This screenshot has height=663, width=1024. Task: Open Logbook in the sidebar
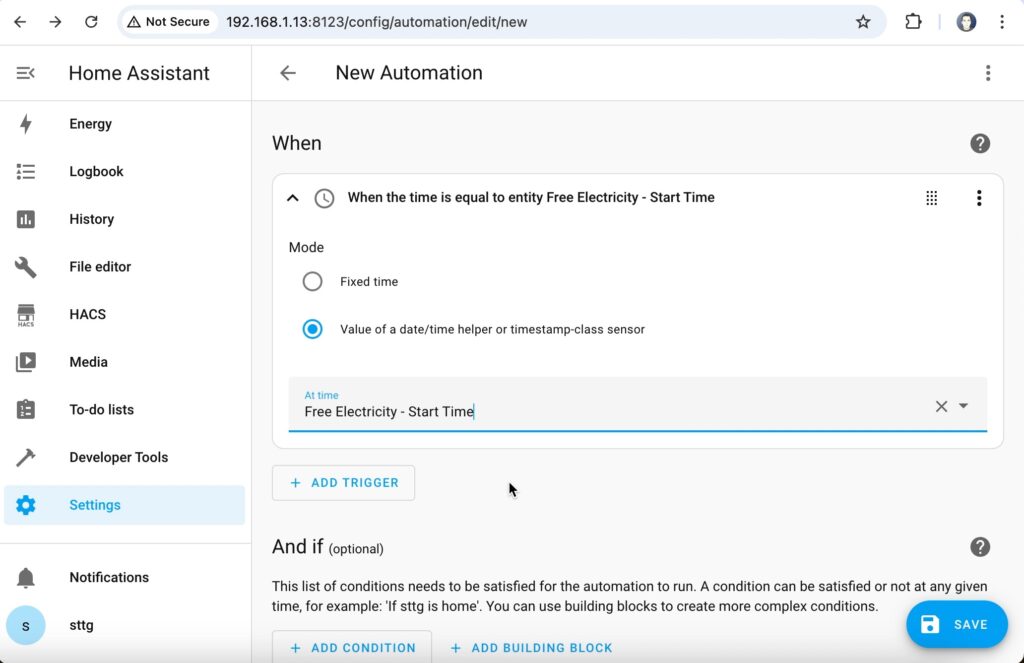pyautogui.click(x=124, y=172)
